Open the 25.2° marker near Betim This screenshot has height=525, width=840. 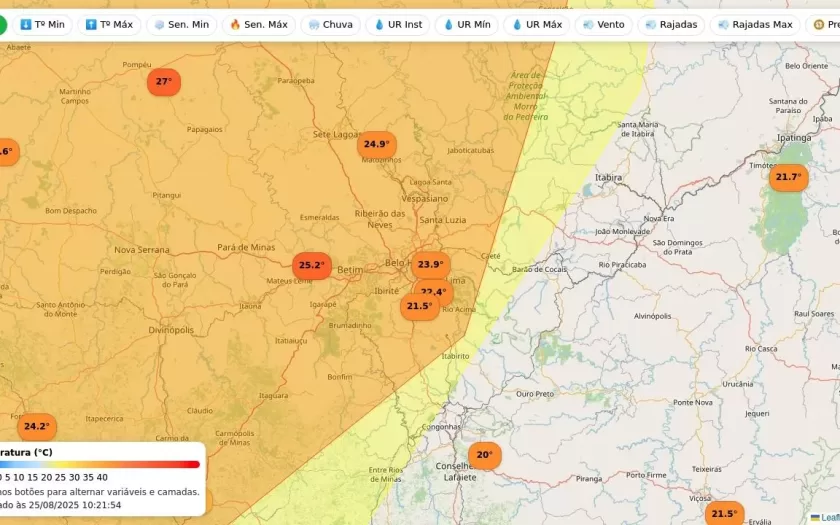(311, 266)
